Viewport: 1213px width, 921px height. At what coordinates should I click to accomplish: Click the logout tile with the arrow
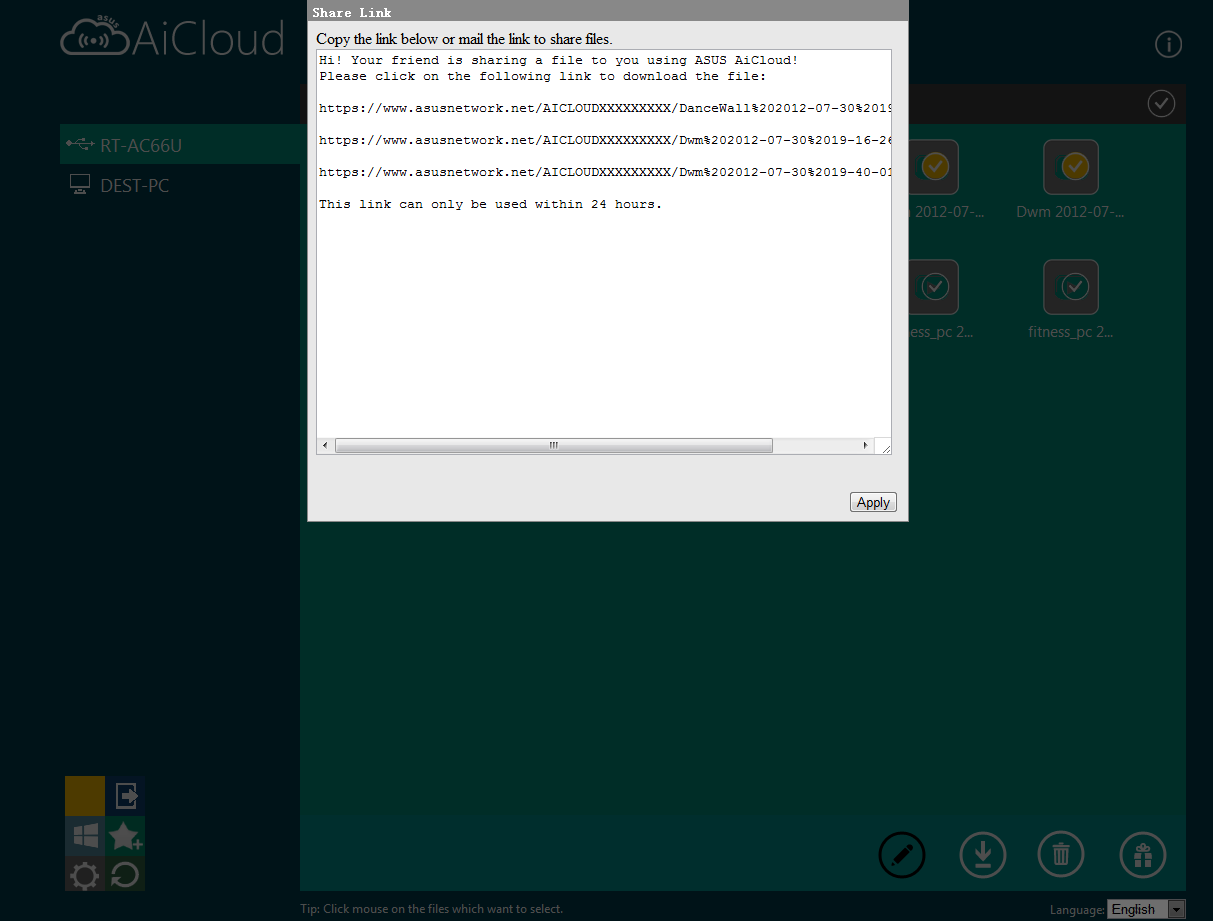tap(125, 796)
